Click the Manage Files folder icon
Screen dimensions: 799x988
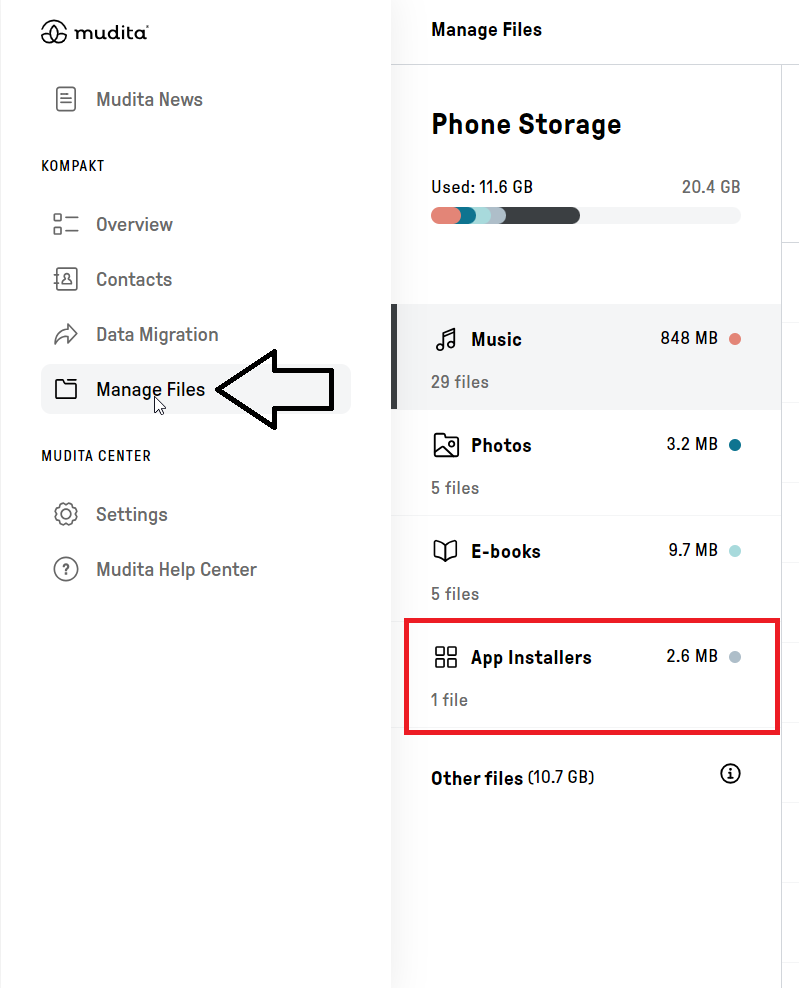pos(66,389)
